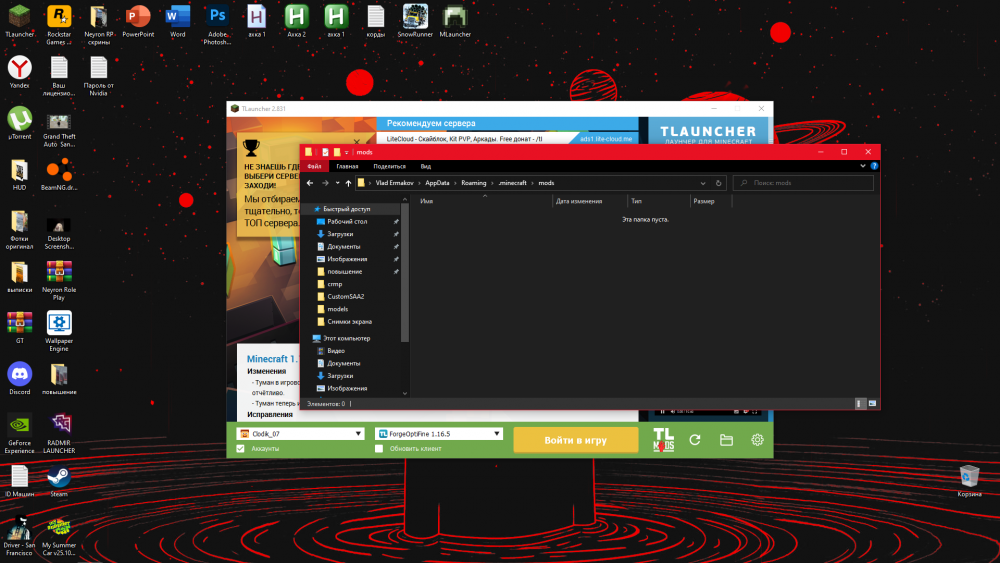The image size is (1000, 563).
Task: Open Steam desktop shortcut
Action: pos(59,481)
